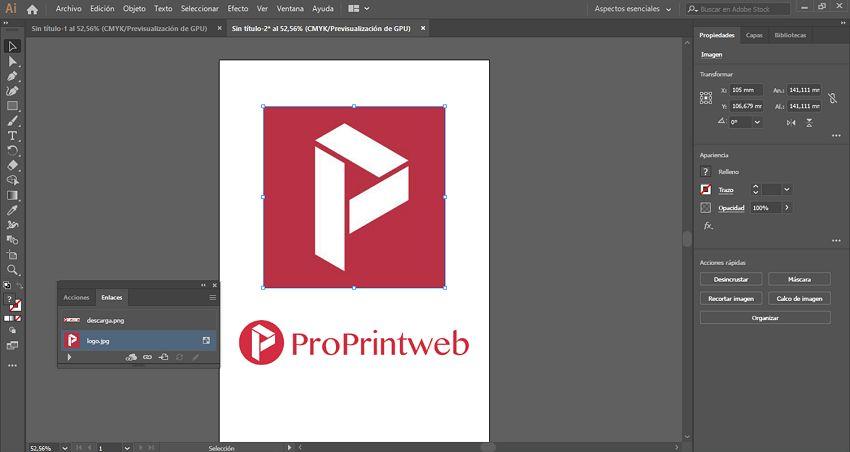
Task: Select the Type tool
Action: (x=12, y=136)
